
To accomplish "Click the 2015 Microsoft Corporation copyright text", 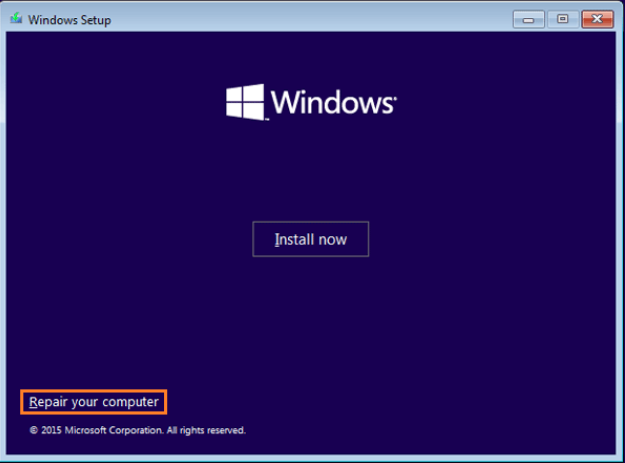I will (138, 430).
